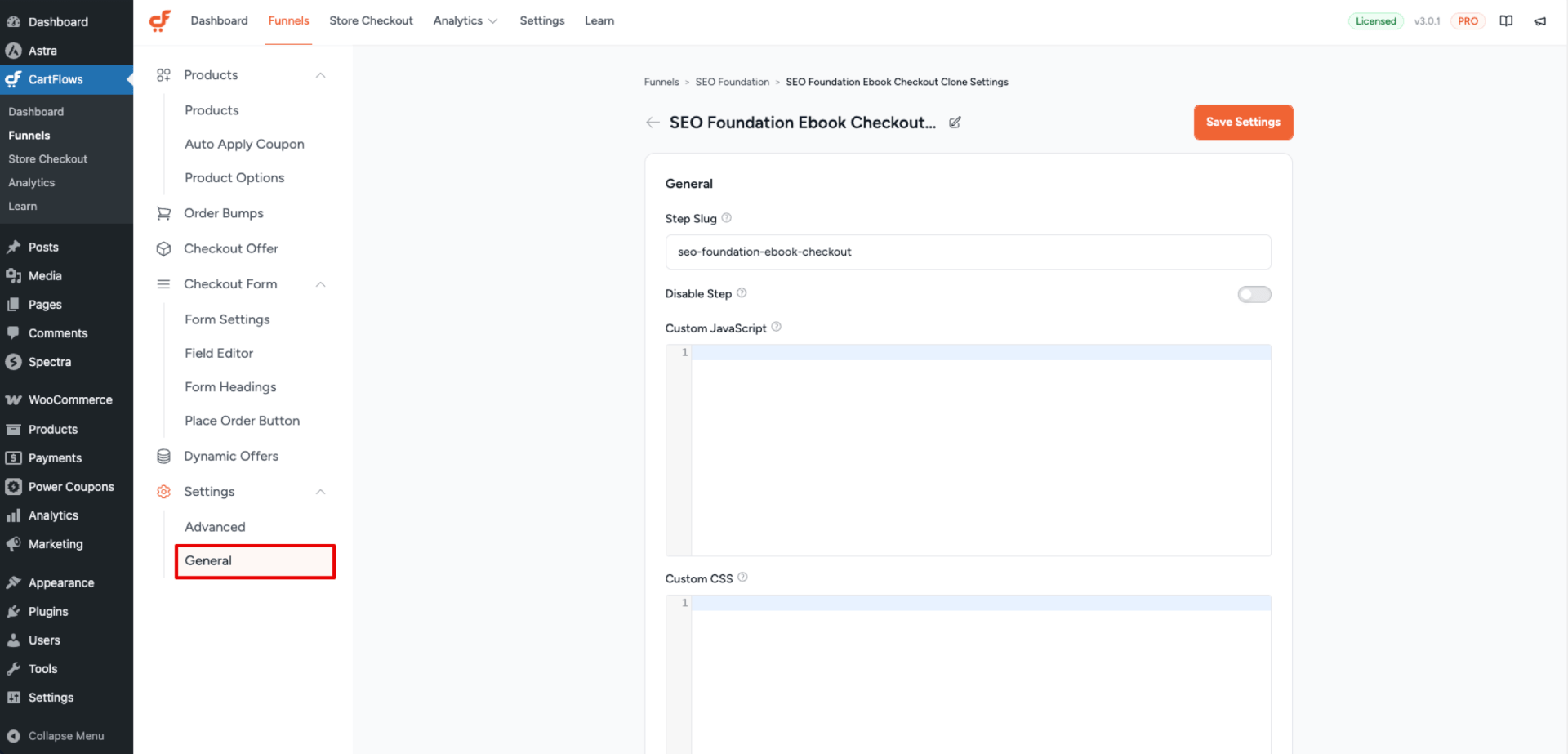
Task: Click the Checkout Offer box icon
Action: click(163, 248)
